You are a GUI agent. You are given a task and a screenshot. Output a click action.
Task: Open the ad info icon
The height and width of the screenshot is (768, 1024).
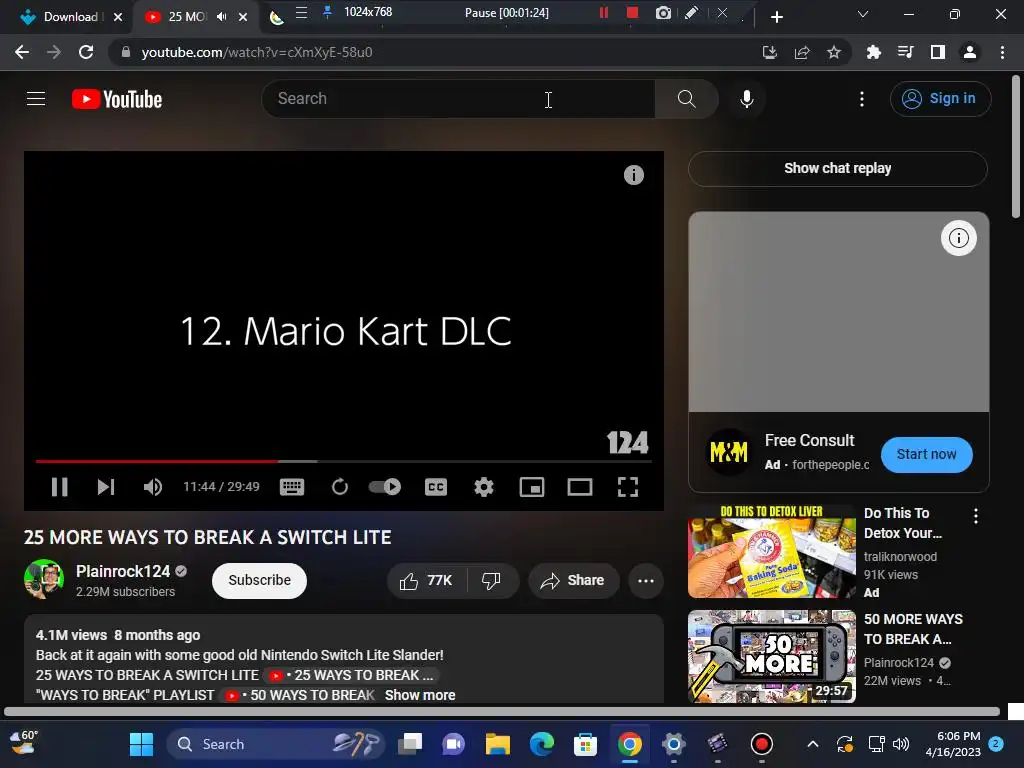click(x=958, y=238)
